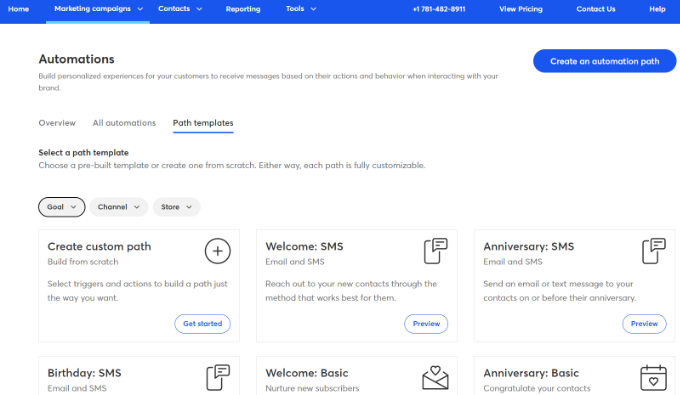Click the SMS icon on Anniversary: SMS card
The image size is (680, 395).
point(654,251)
